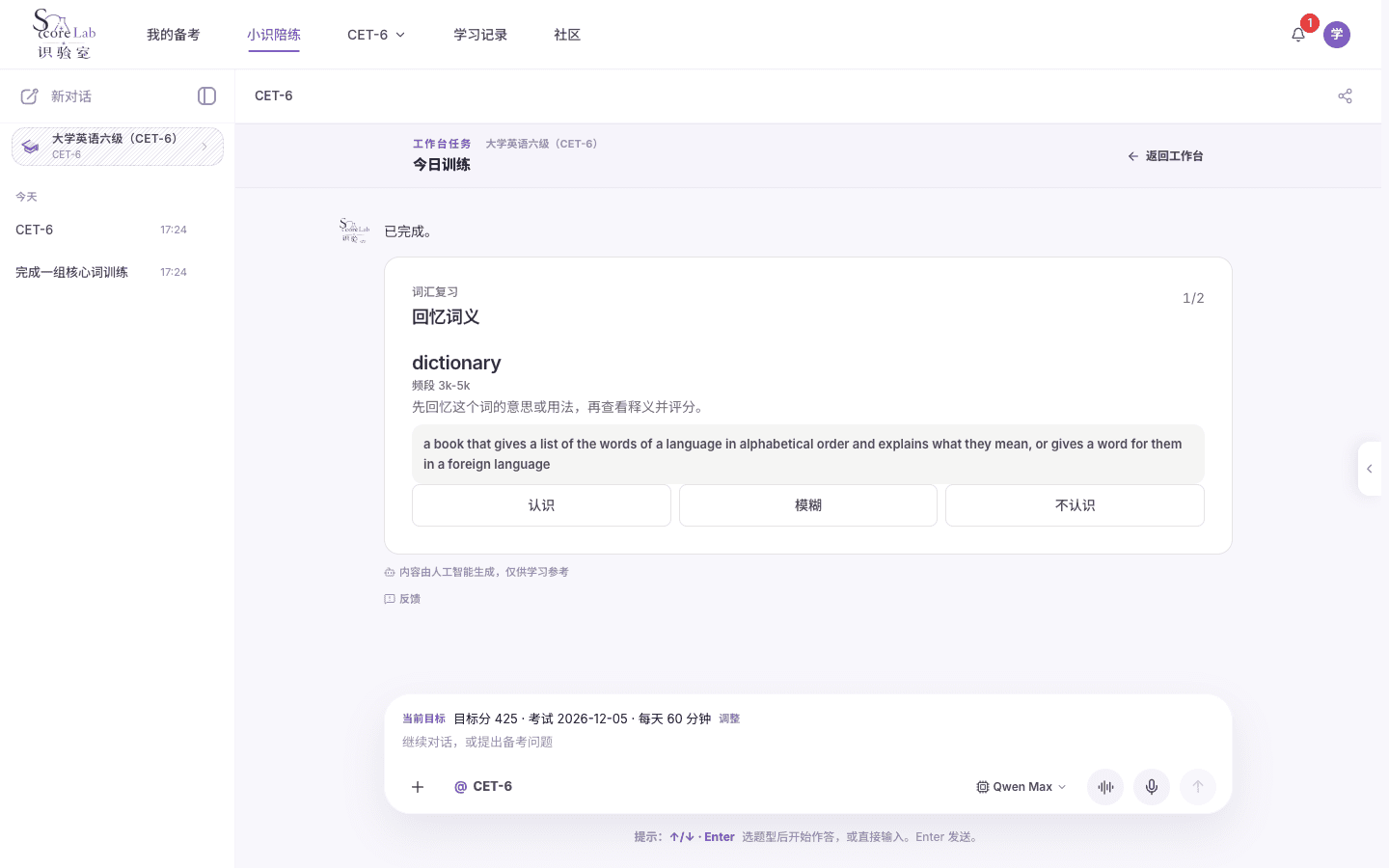Image resolution: width=1389 pixels, height=868 pixels.
Task: Open the 学习记录 tab
Action: (x=480, y=35)
